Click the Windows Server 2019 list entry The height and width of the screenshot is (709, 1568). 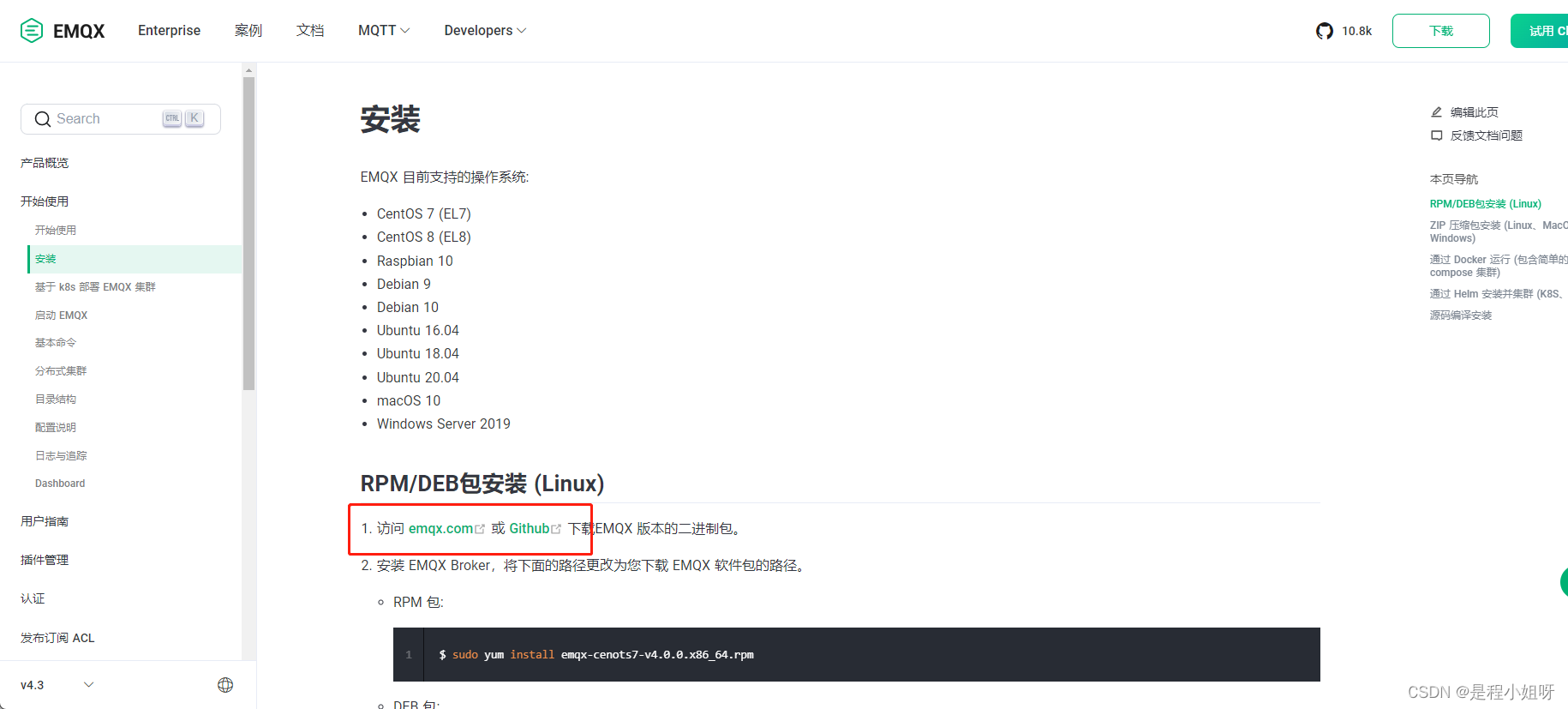tap(444, 424)
